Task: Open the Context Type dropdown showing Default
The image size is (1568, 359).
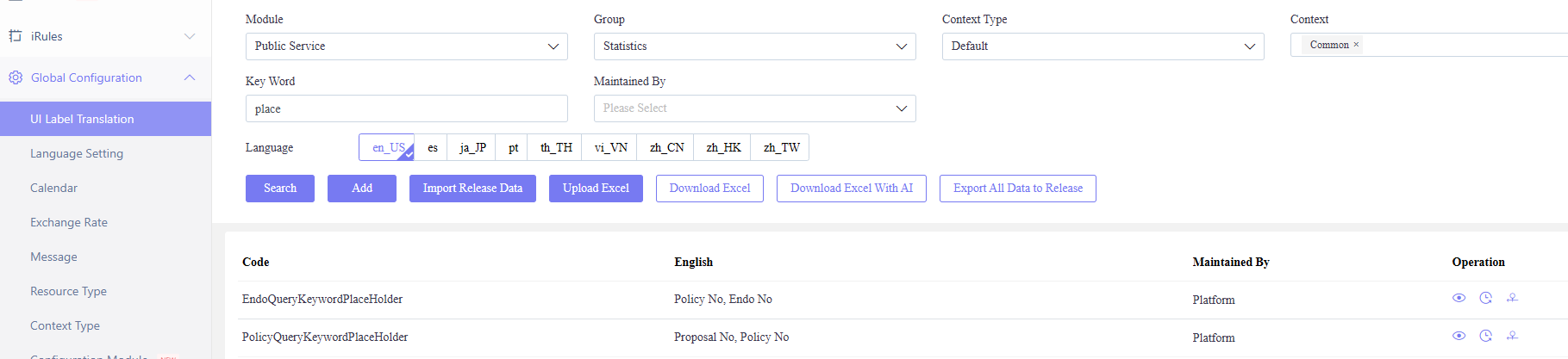Action: [x=1103, y=46]
